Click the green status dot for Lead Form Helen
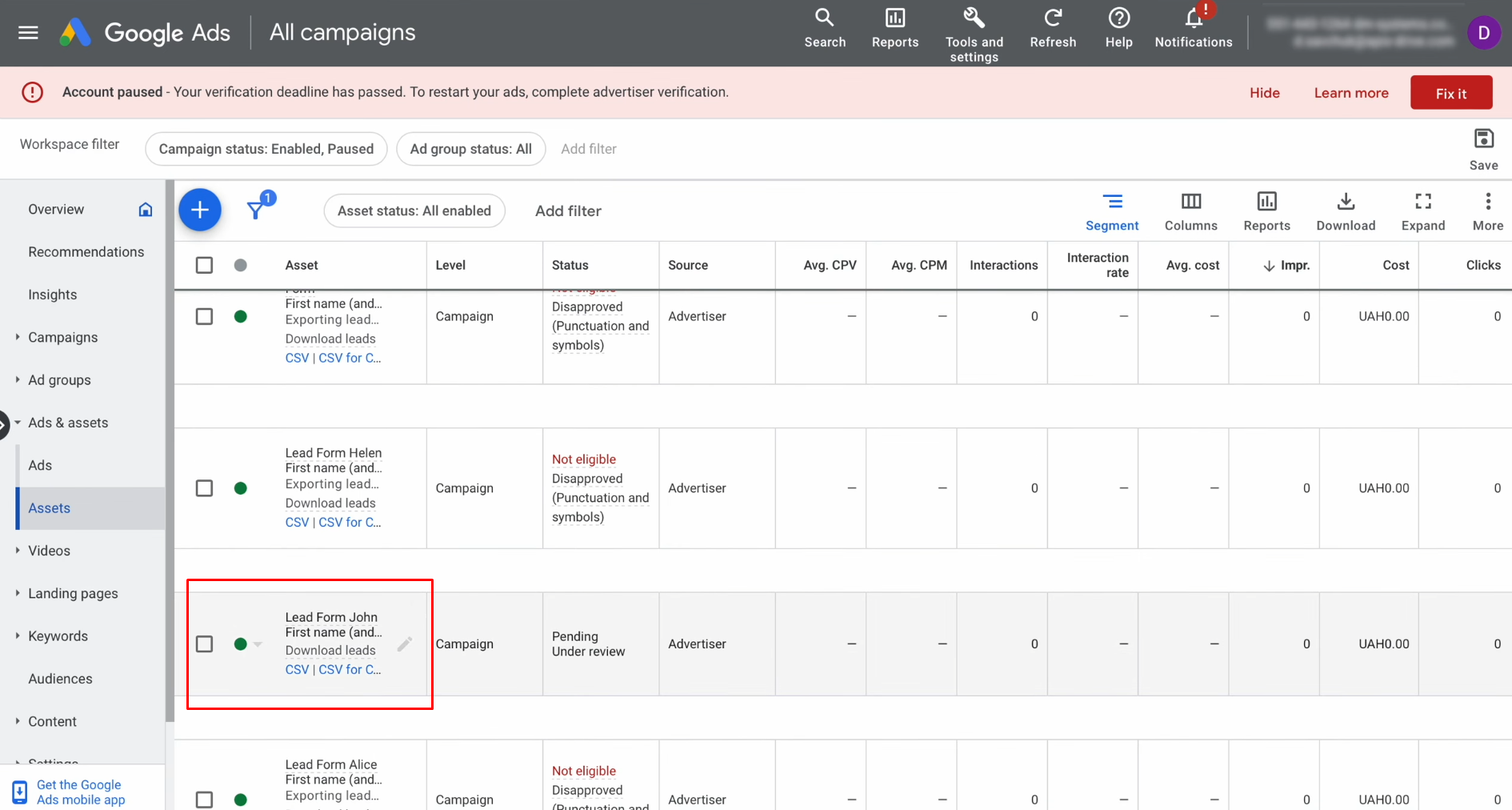 [240, 488]
